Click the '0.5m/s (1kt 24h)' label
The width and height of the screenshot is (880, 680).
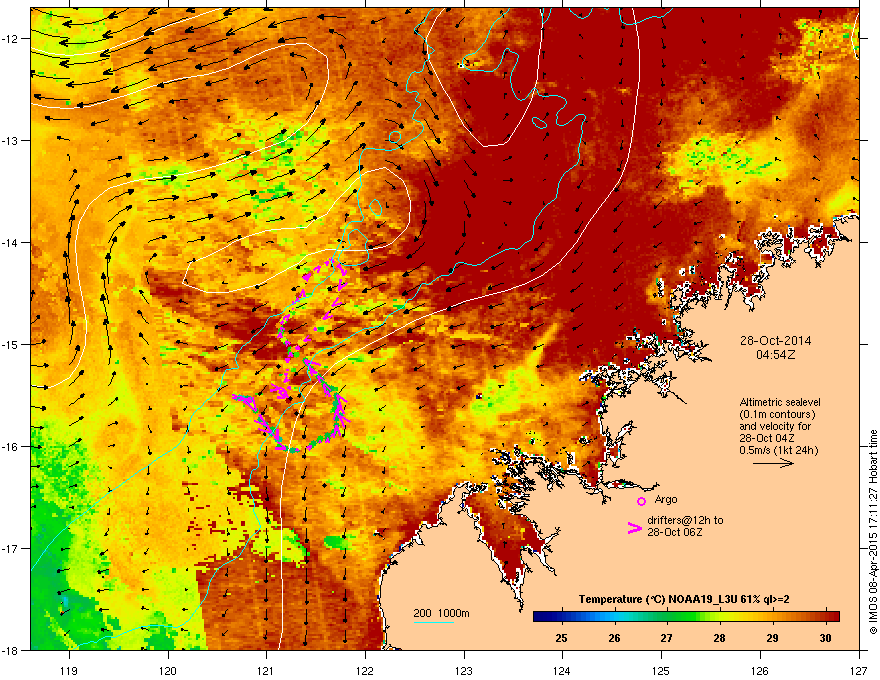tap(778, 450)
